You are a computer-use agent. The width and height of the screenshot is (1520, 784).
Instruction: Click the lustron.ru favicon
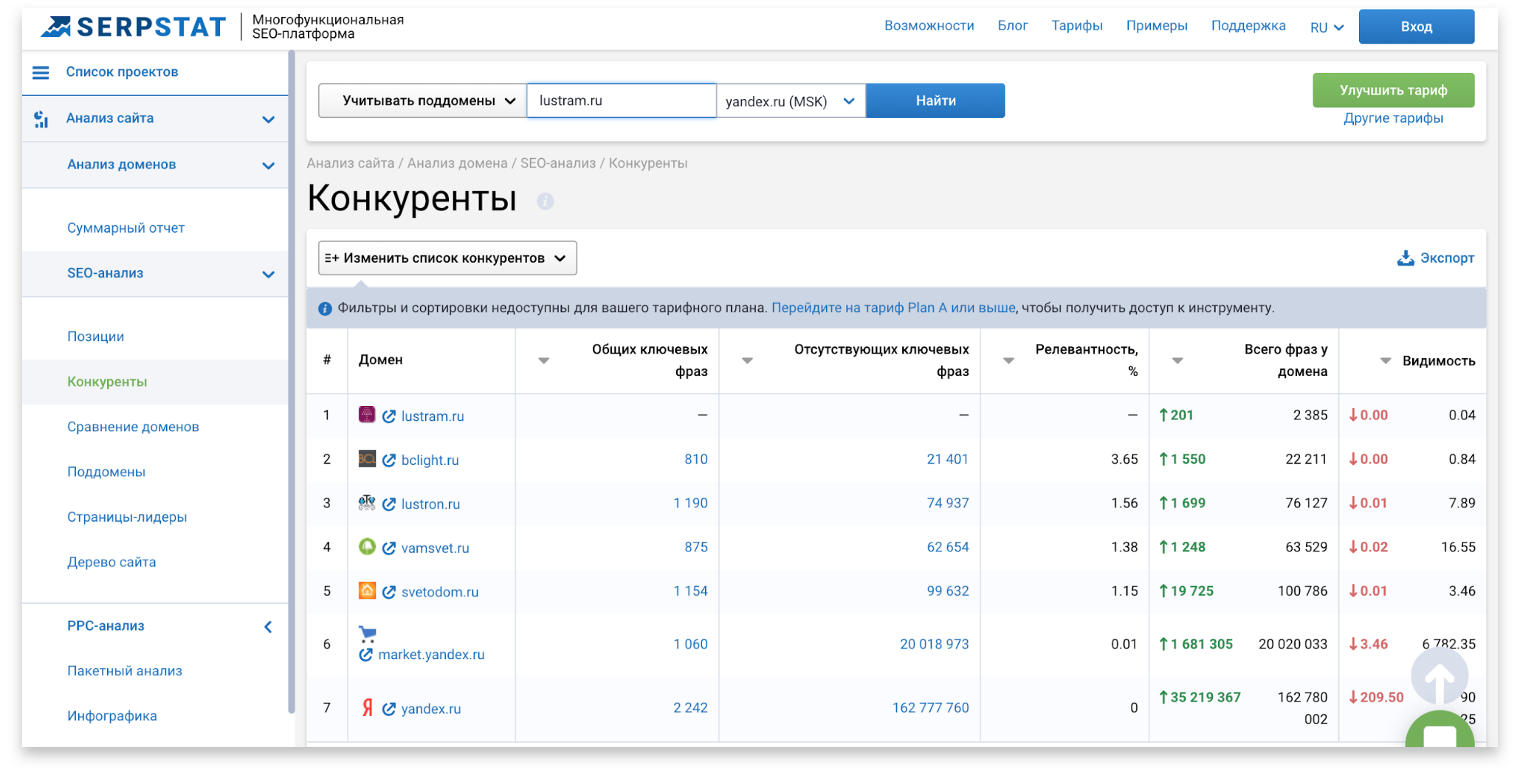click(367, 503)
